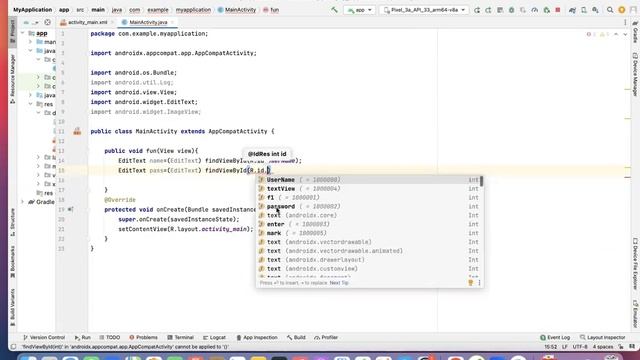Click the Make Project hammer icon

(334, 10)
